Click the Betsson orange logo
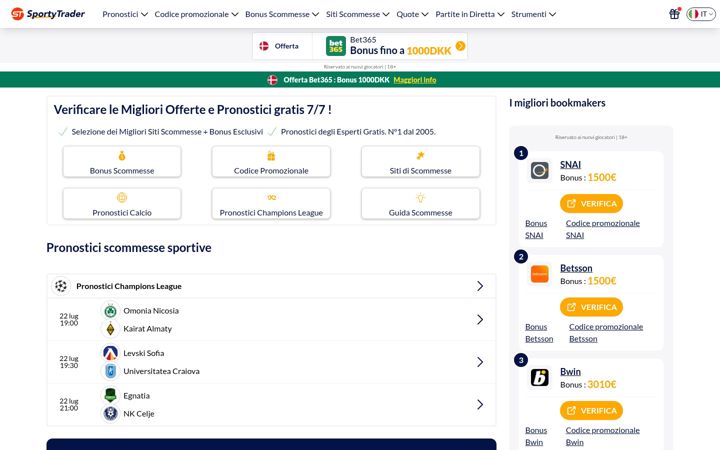 click(x=540, y=274)
